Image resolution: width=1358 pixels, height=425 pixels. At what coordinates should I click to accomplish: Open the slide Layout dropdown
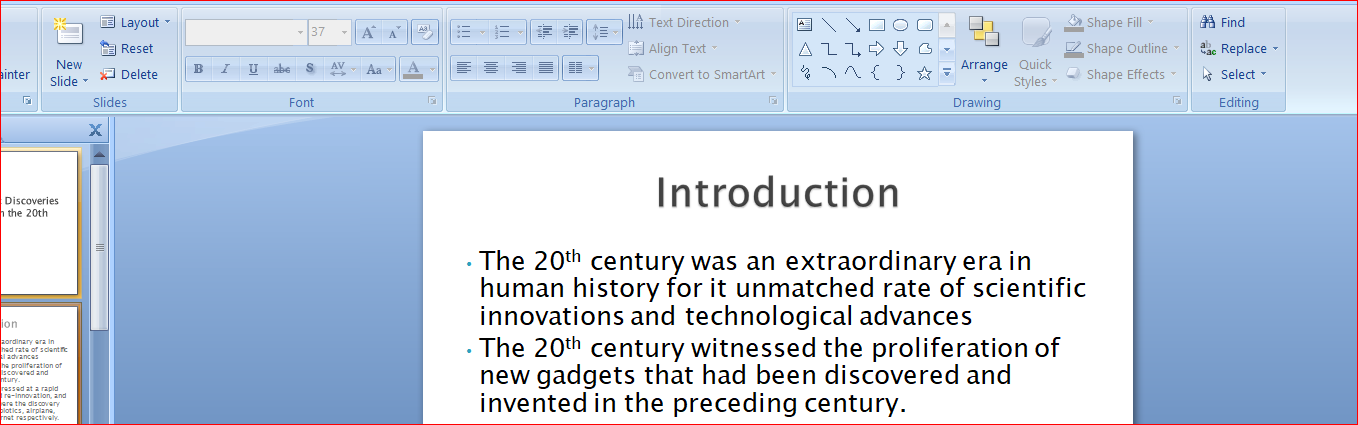135,22
